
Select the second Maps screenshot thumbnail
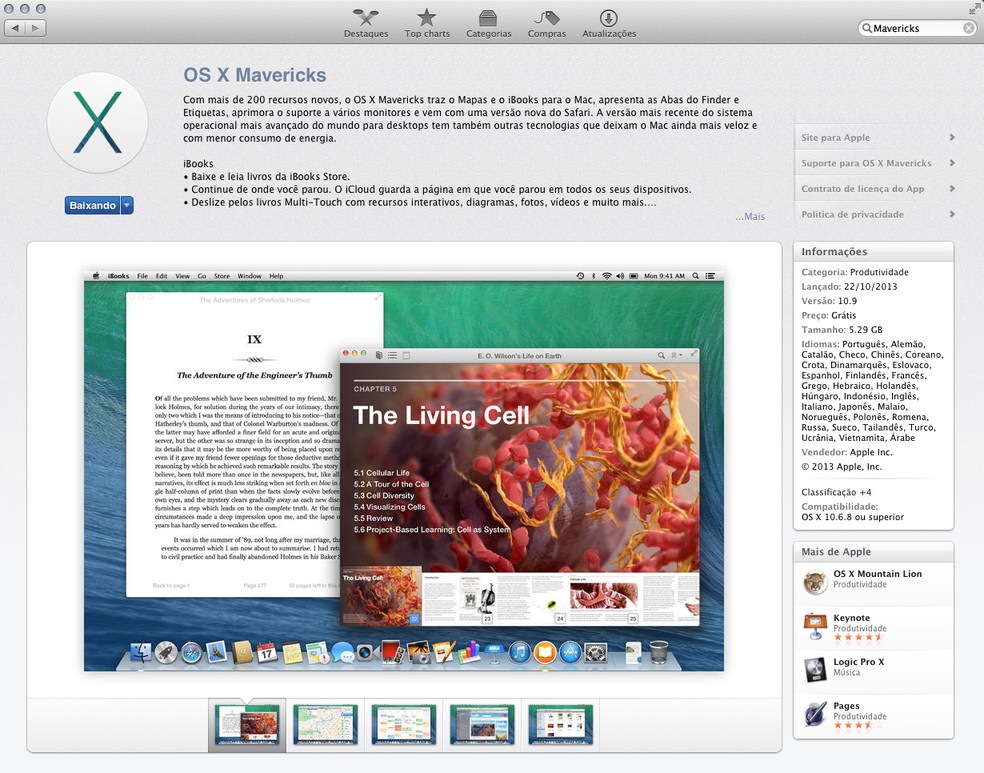click(x=325, y=725)
